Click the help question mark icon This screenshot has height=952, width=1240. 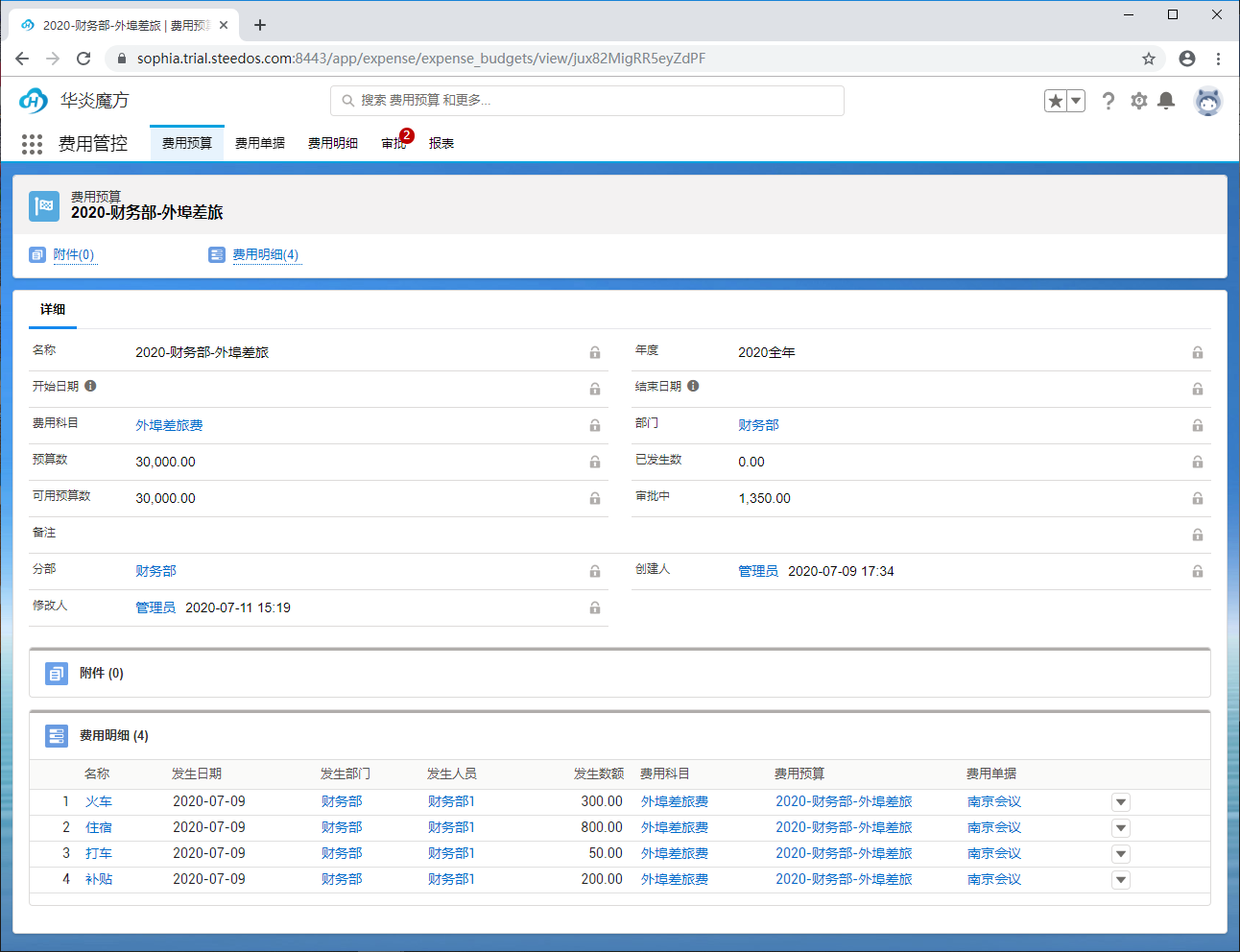point(1109,101)
